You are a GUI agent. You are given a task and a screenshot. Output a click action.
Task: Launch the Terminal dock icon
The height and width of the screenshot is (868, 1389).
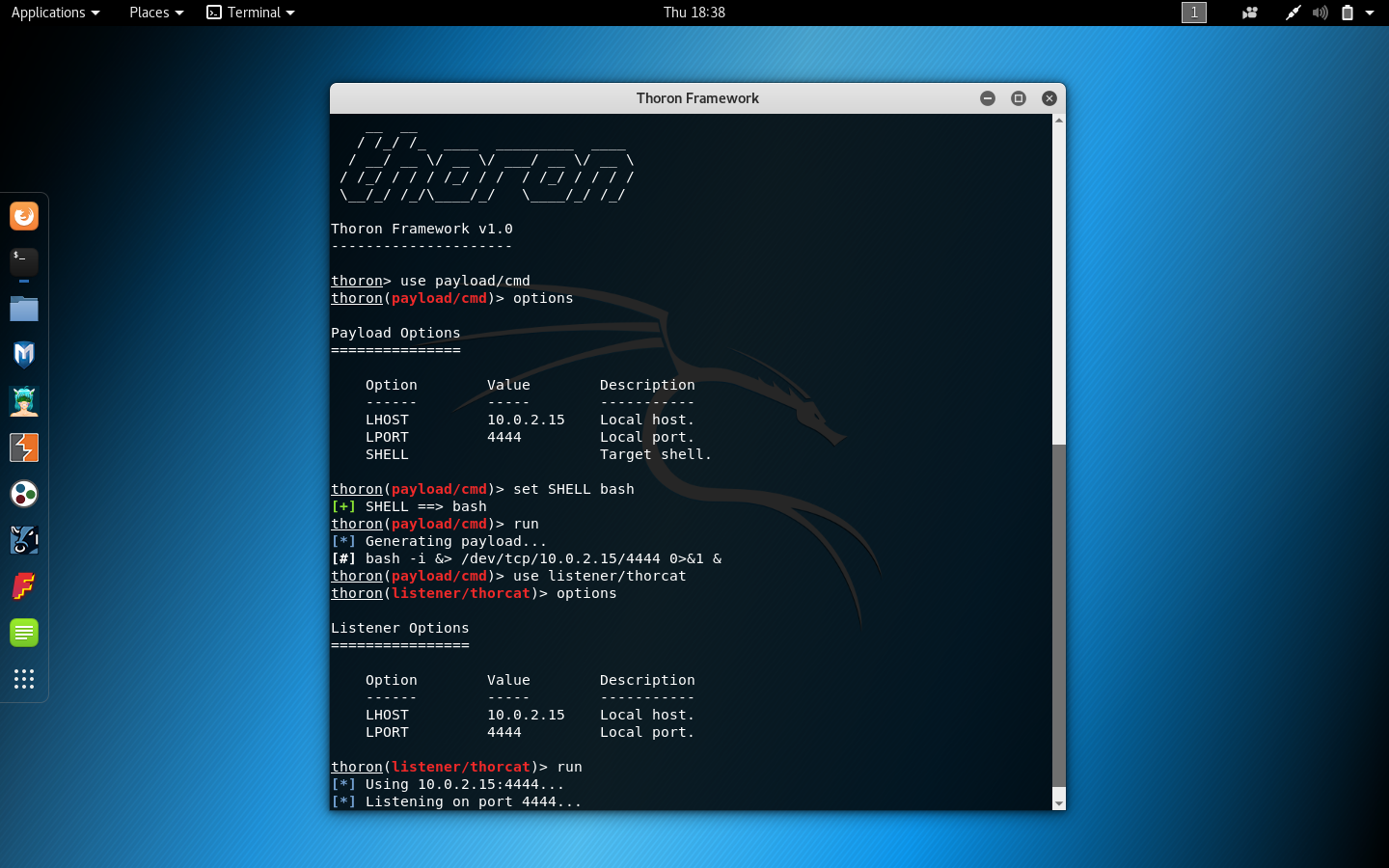click(x=24, y=262)
